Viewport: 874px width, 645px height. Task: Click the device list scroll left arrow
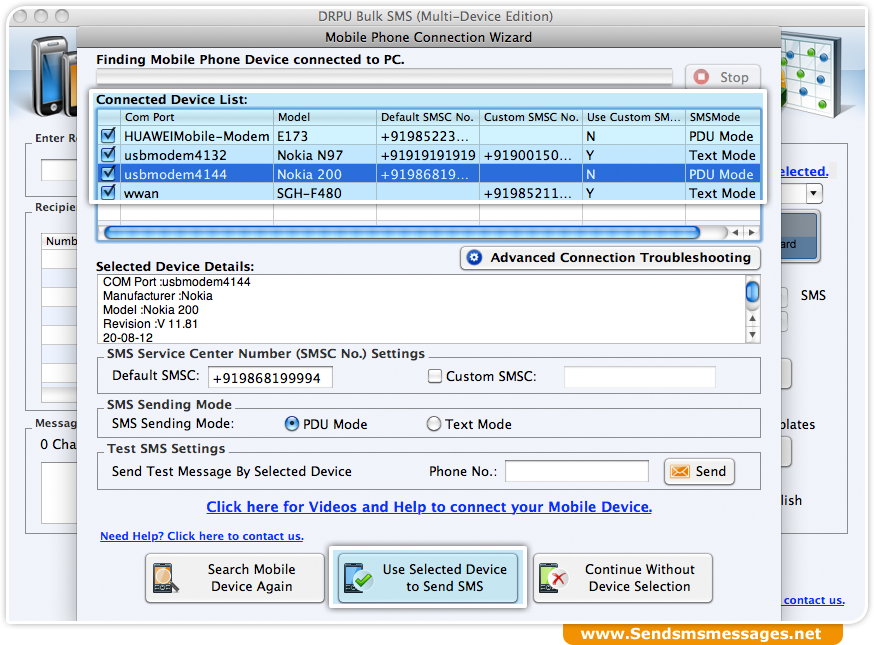point(736,232)
